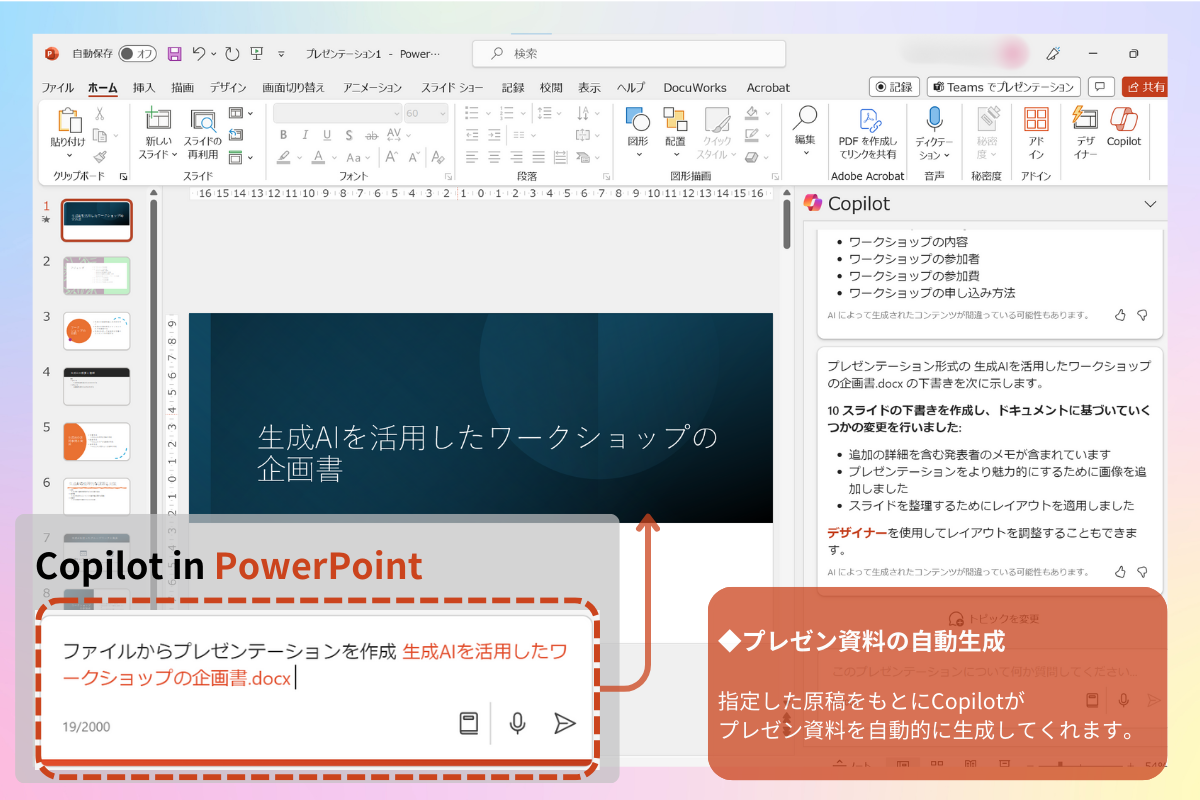This screenshot has width=1200, height=800.
Task: Click the pen icon beside window controls
Action: tap(1053, 54)
